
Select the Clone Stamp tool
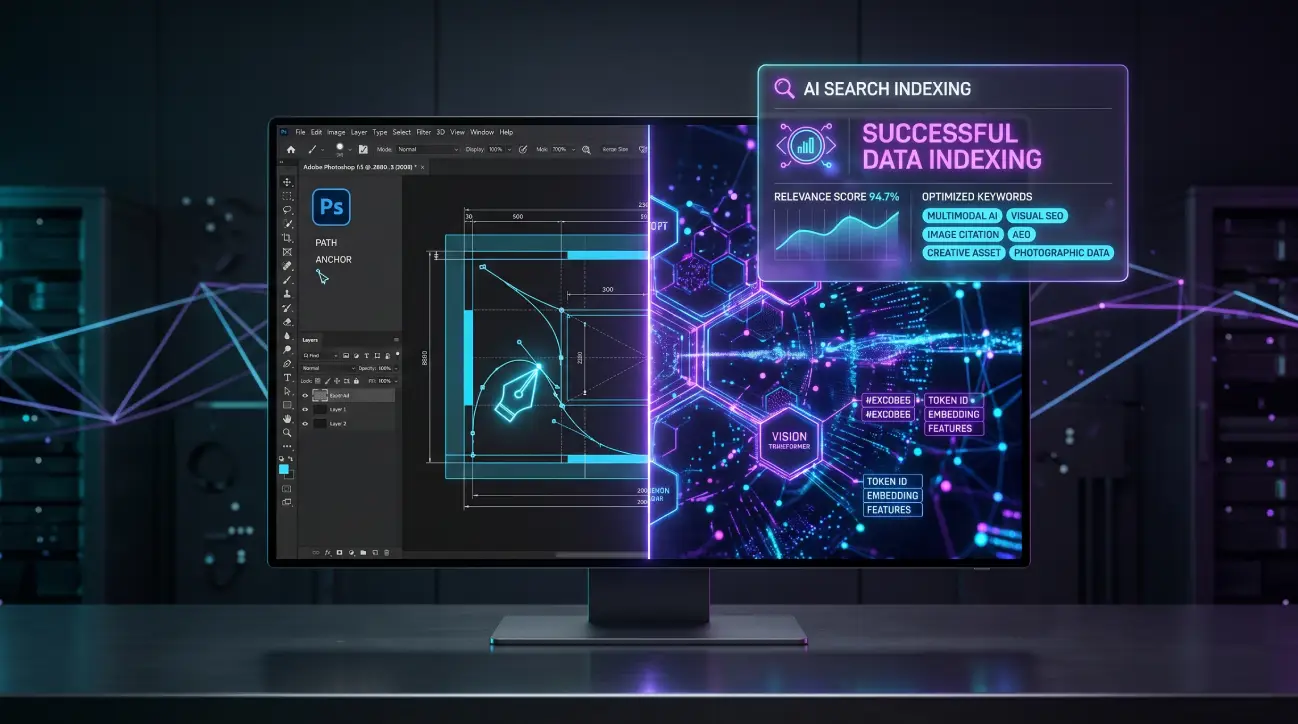(287, 294)
